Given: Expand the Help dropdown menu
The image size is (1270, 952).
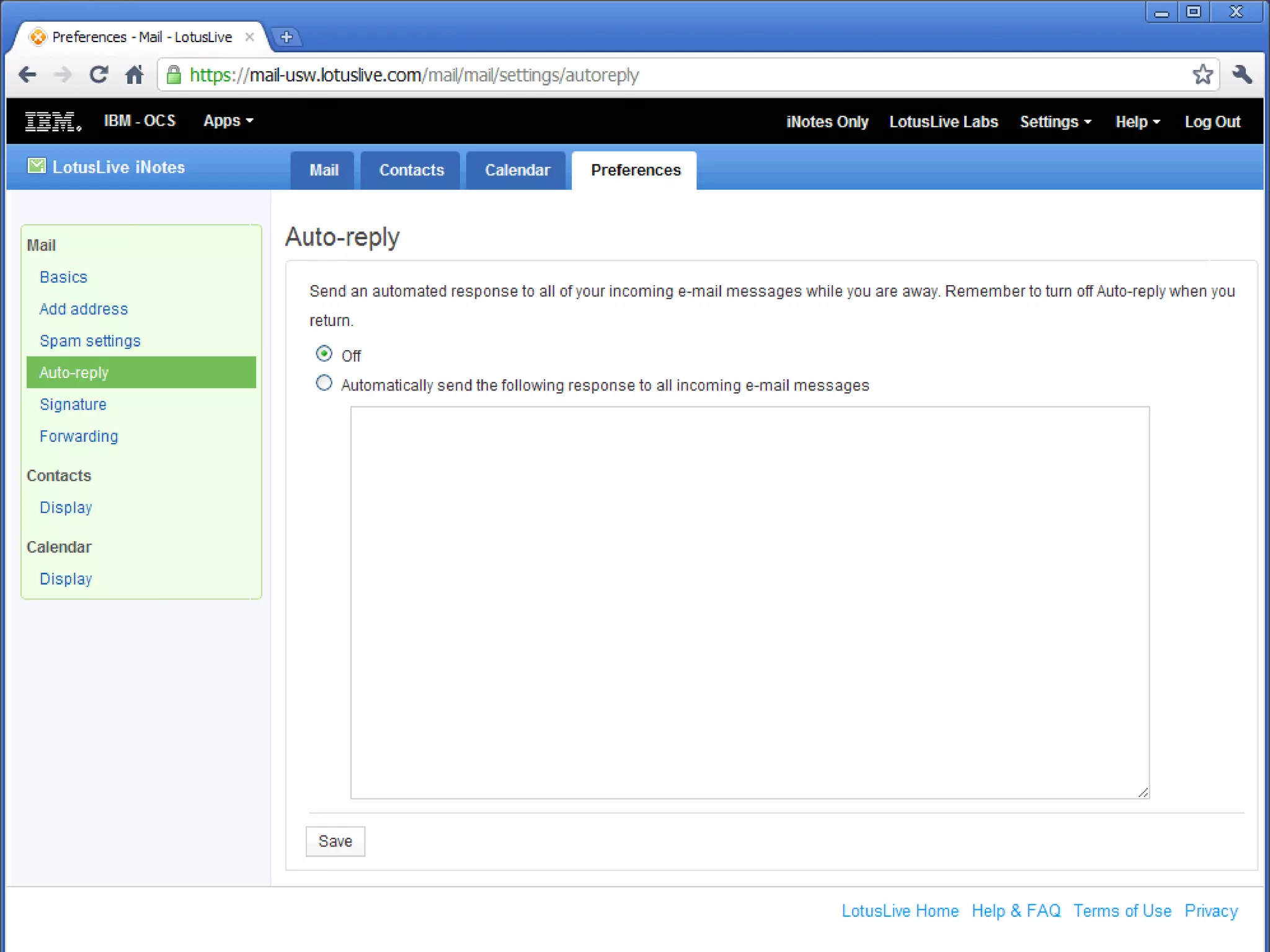Looking at the screenshot, I should coord(1137,122).
